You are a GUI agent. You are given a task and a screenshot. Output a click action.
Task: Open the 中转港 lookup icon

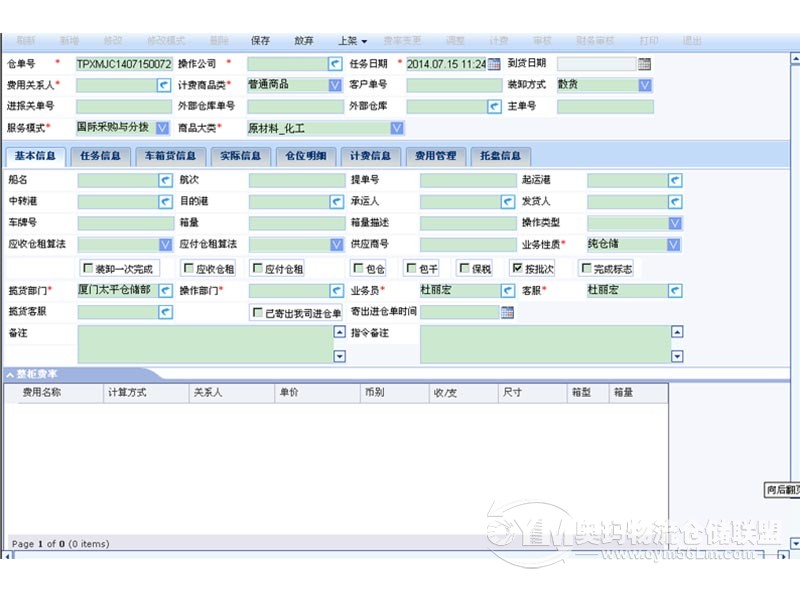click(x=165, y=202)
